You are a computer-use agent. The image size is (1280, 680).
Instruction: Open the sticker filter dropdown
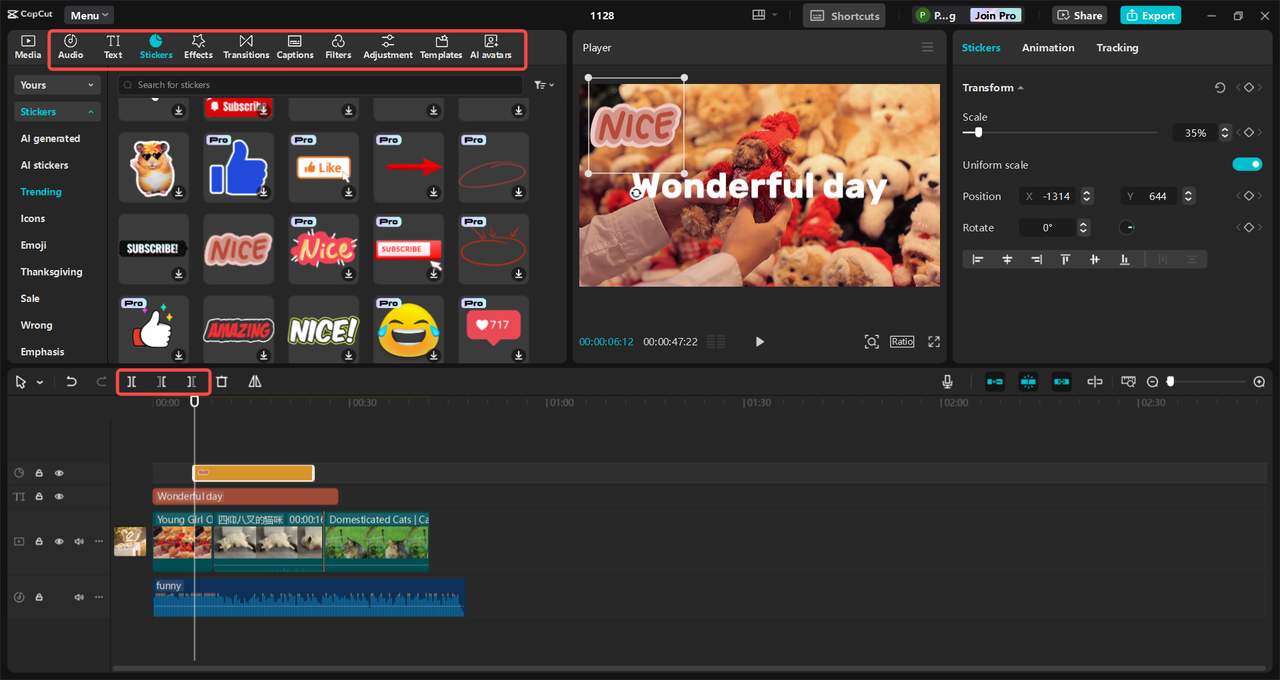pyautogui.click(x=544, y=85)
